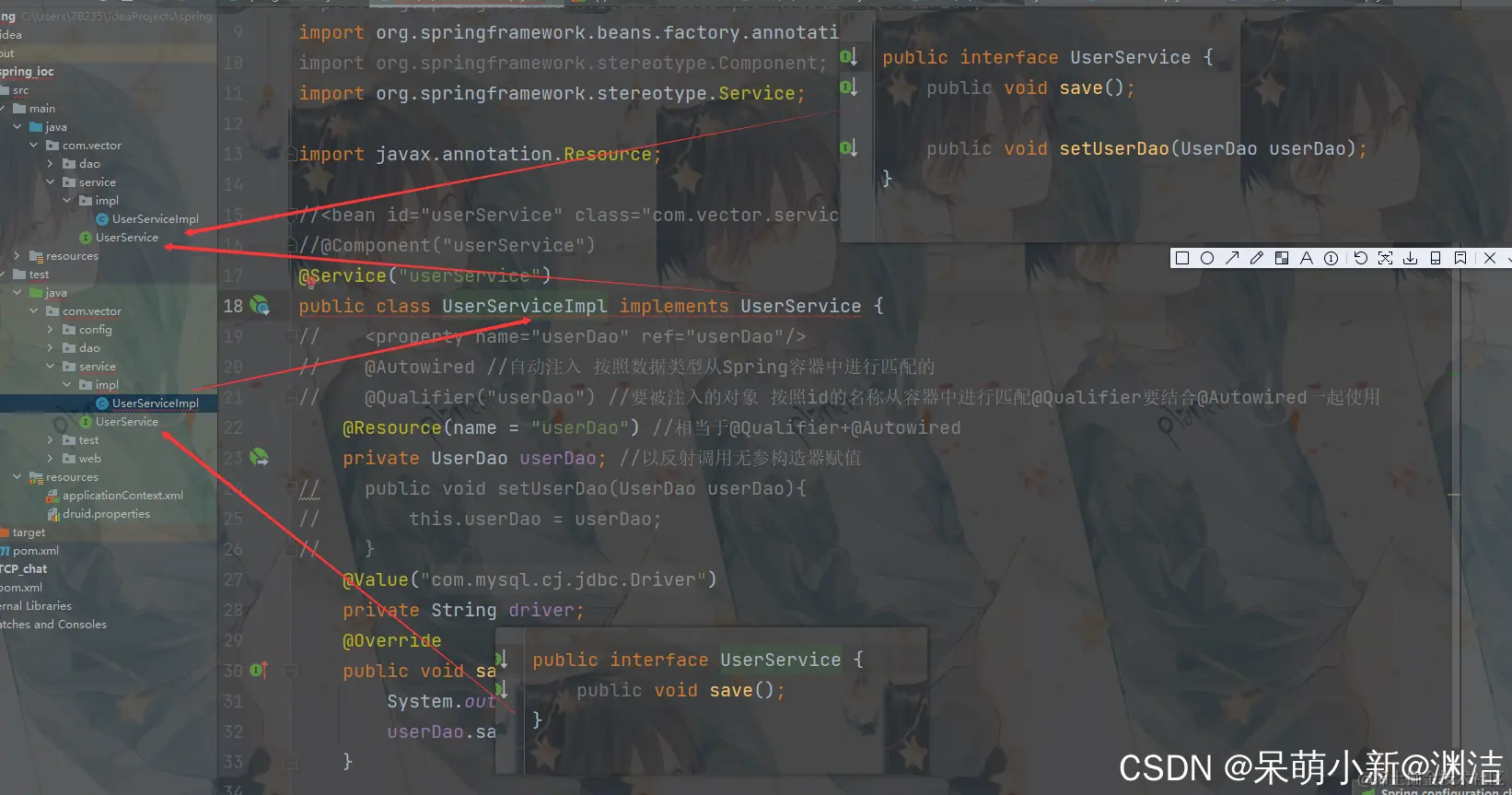Click @Resource annotation on line 22

tap(392, 427)
